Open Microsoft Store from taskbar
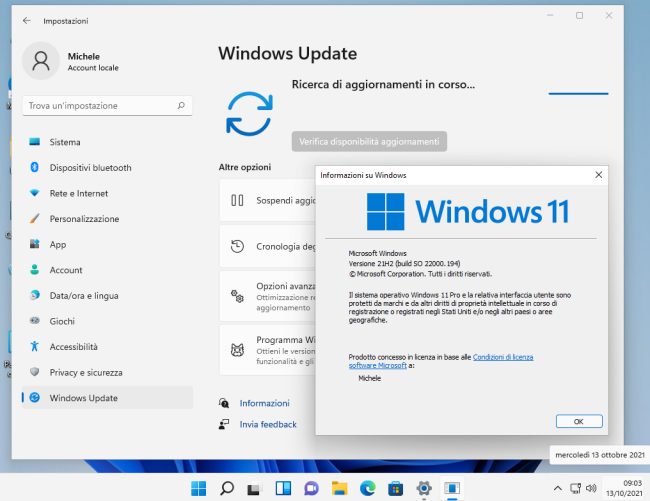 395,488
